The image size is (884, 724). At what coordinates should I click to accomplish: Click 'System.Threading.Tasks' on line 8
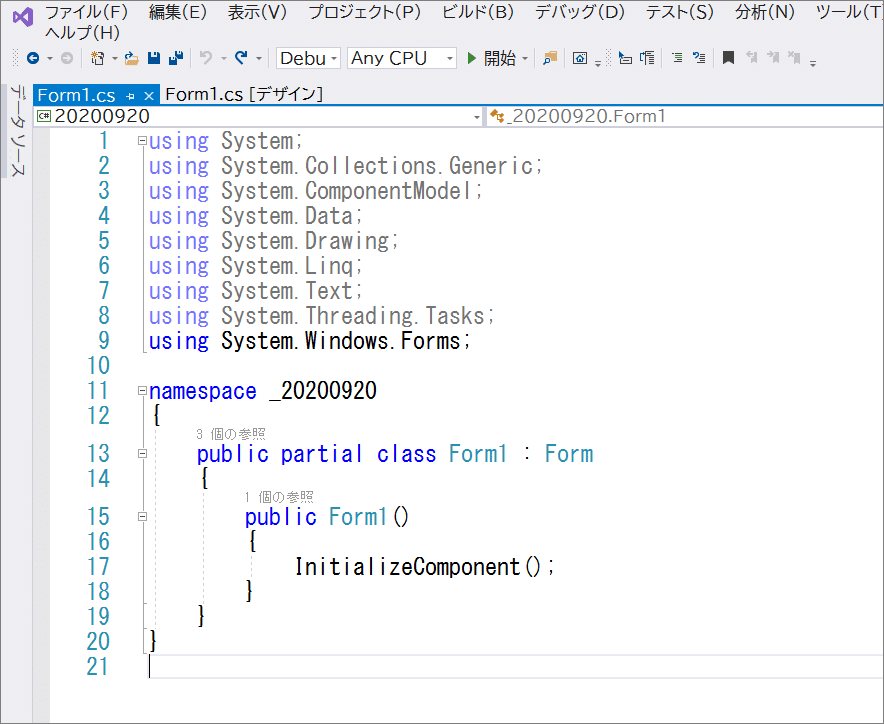point(353,316)
